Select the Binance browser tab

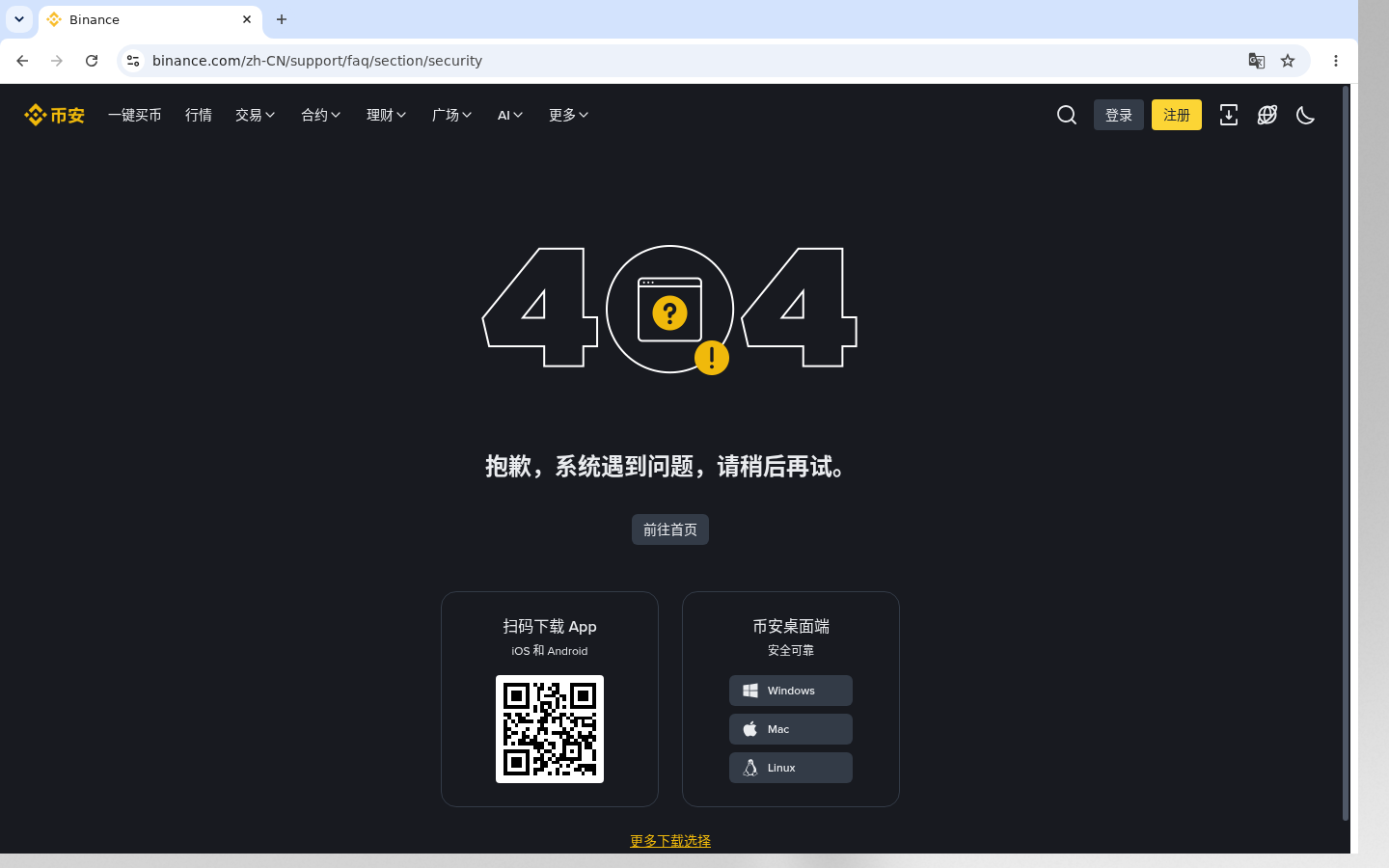click(150, 19)
